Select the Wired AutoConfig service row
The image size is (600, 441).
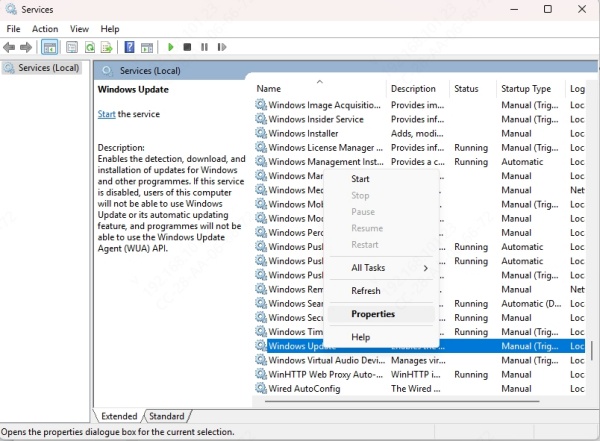point(419,388)
